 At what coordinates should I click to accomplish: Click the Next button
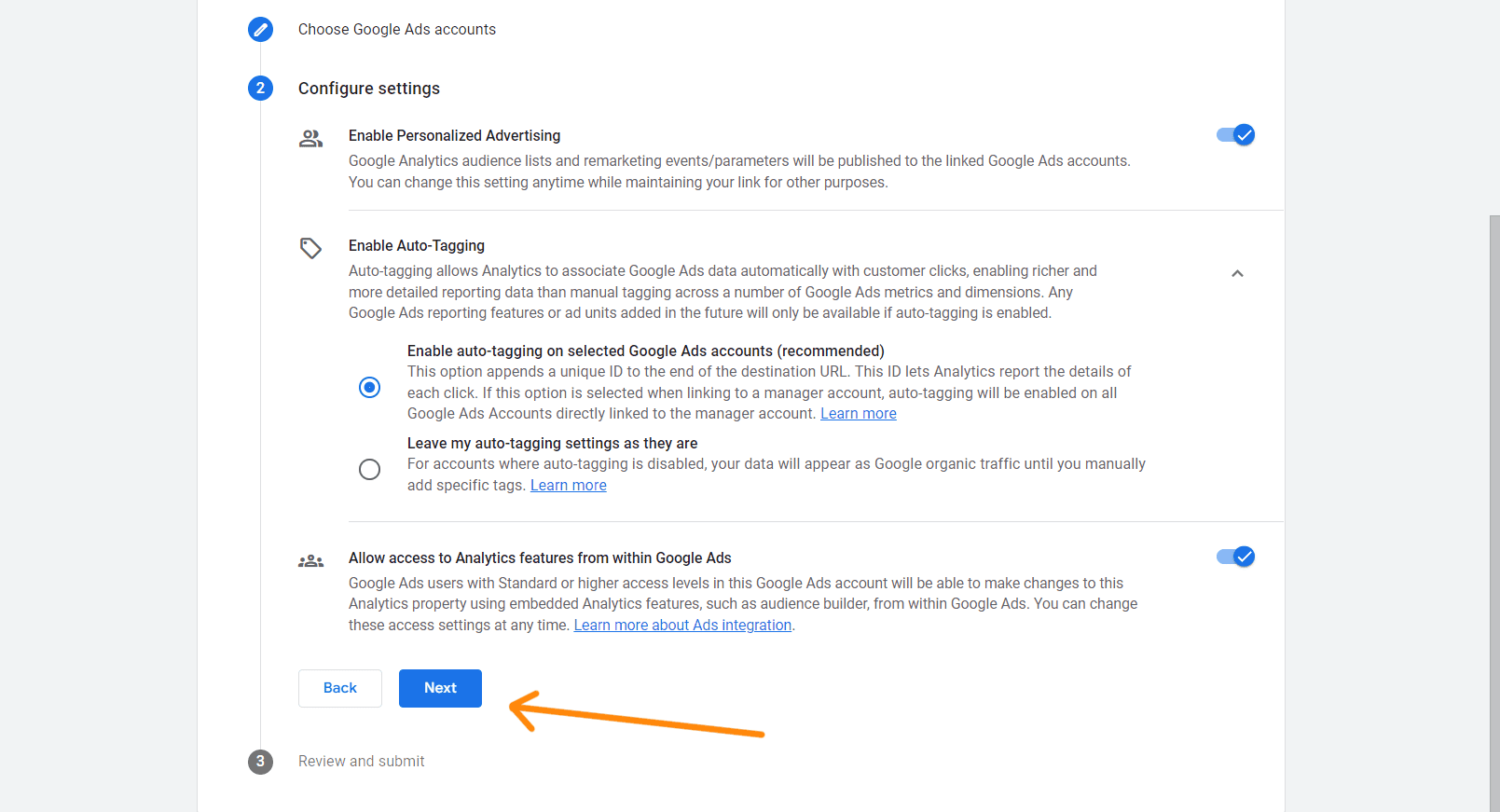pyautogui.click(x=440, y=688)
